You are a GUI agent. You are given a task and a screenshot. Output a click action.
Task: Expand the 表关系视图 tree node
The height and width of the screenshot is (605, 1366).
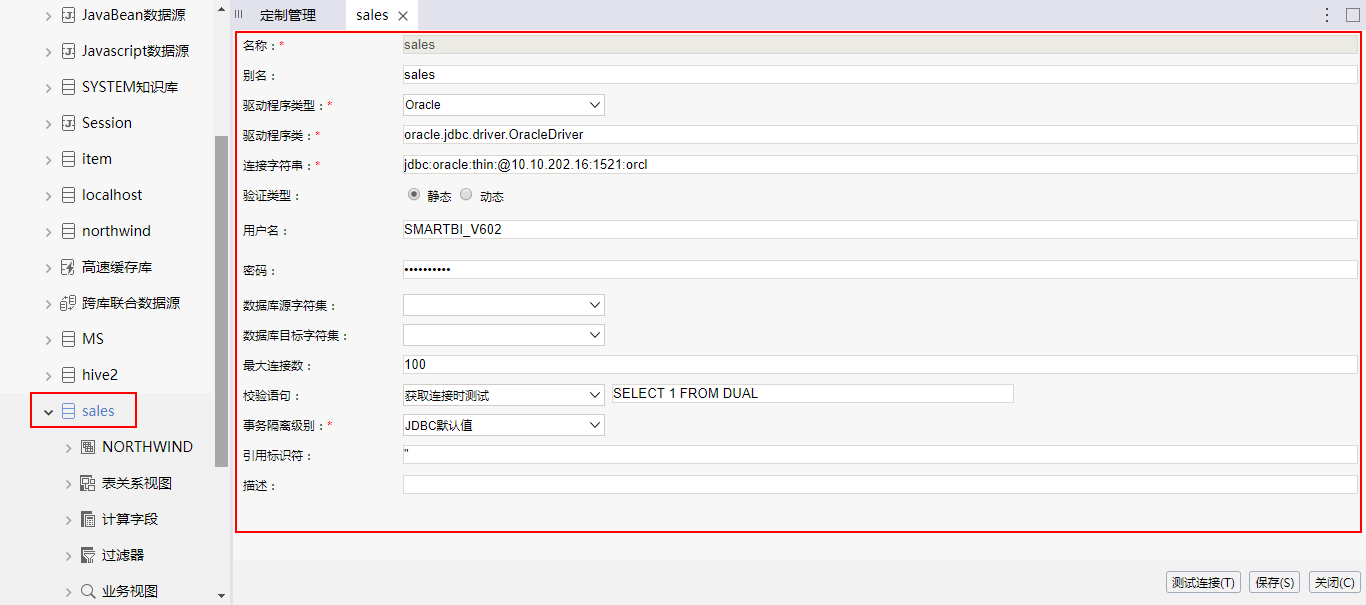click(68, 483)
